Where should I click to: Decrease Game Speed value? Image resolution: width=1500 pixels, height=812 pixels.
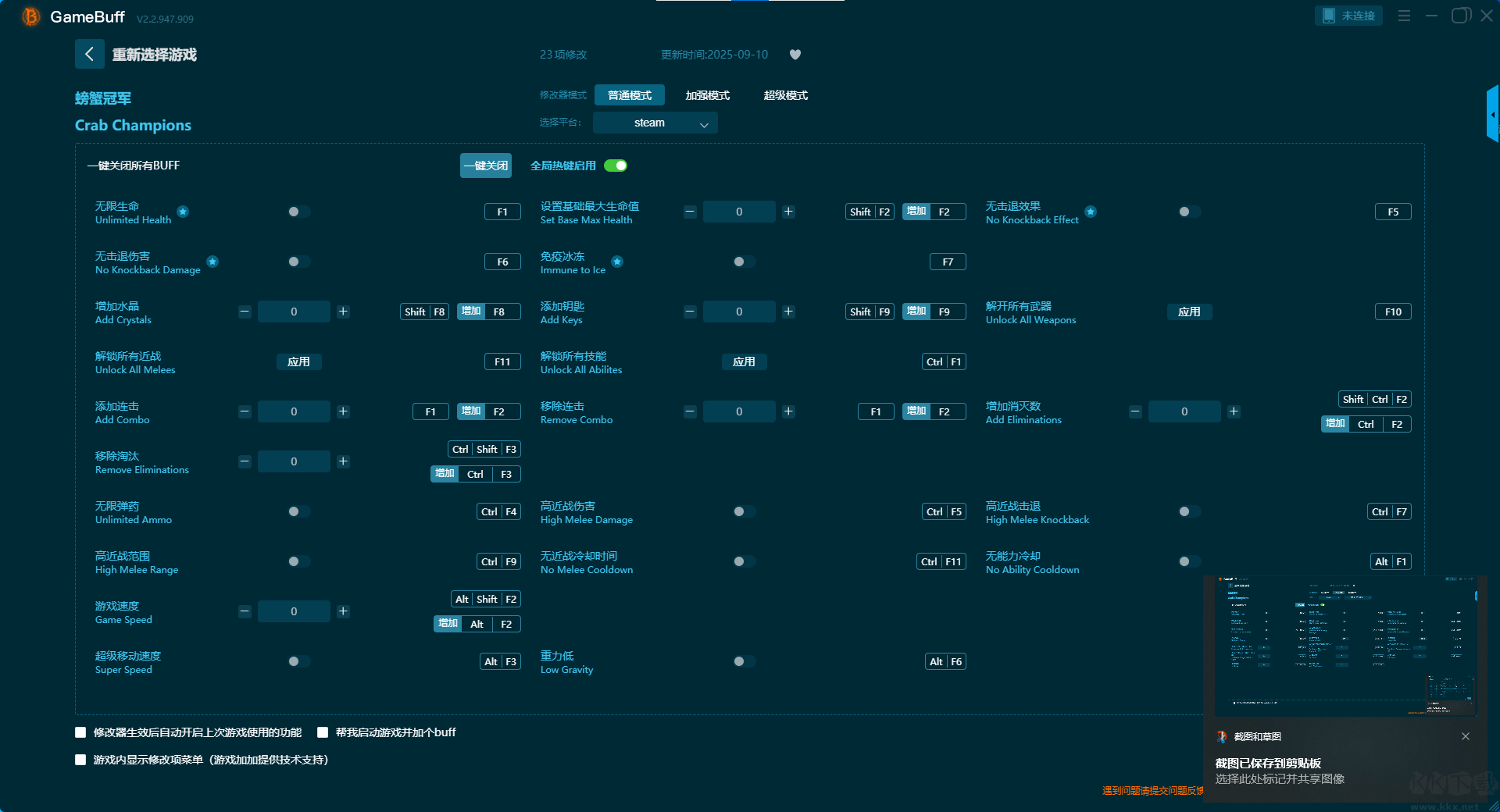(x=245, y=611)
